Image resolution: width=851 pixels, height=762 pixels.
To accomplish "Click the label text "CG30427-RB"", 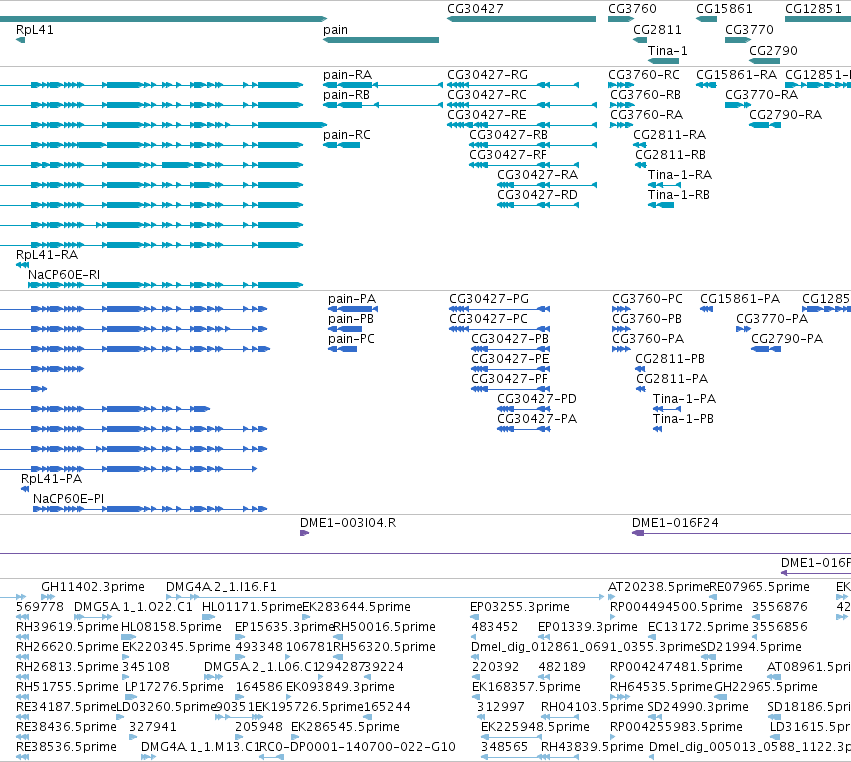I will point(509,135).
